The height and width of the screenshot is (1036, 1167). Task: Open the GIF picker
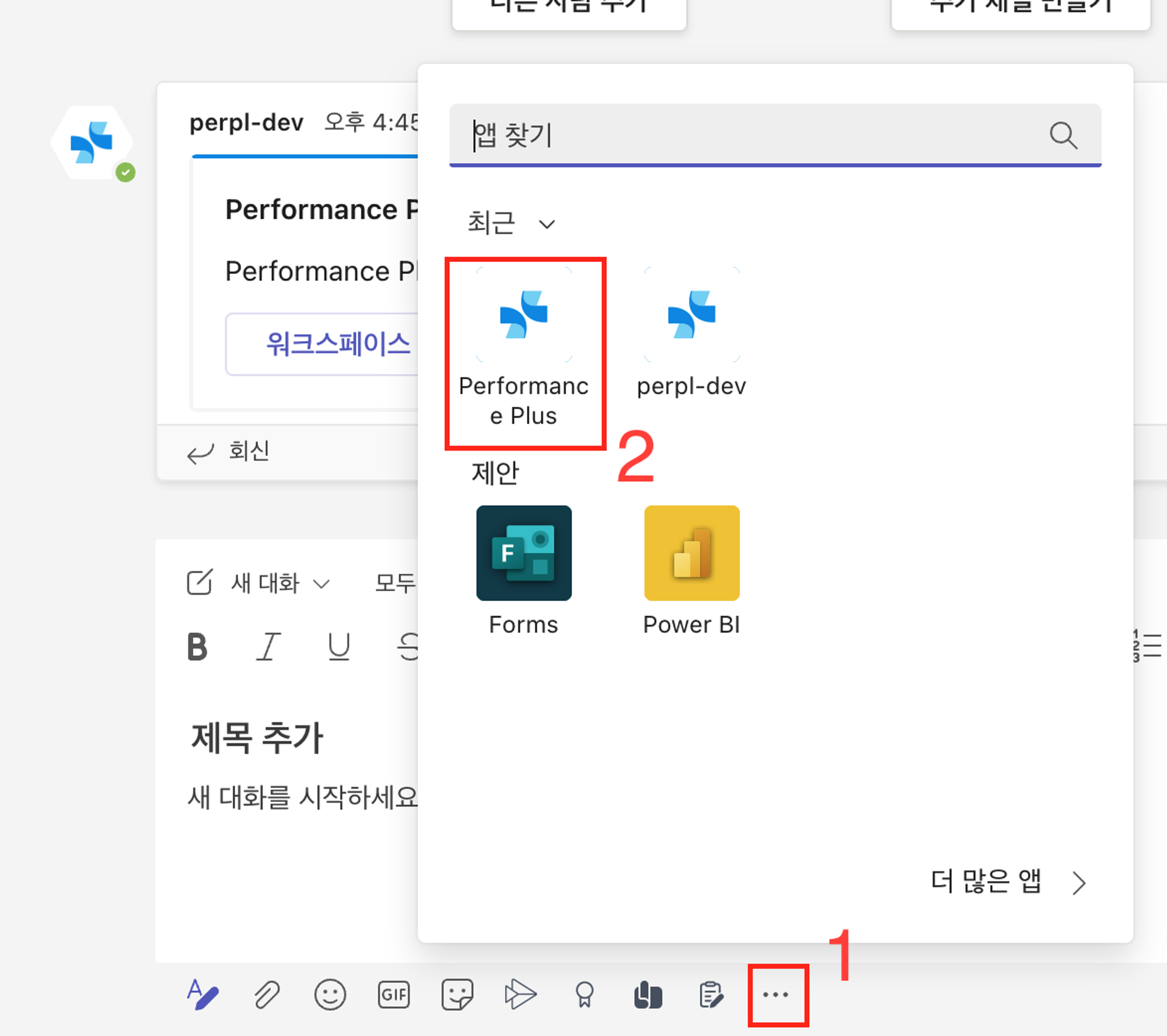[x=394, y=994]
